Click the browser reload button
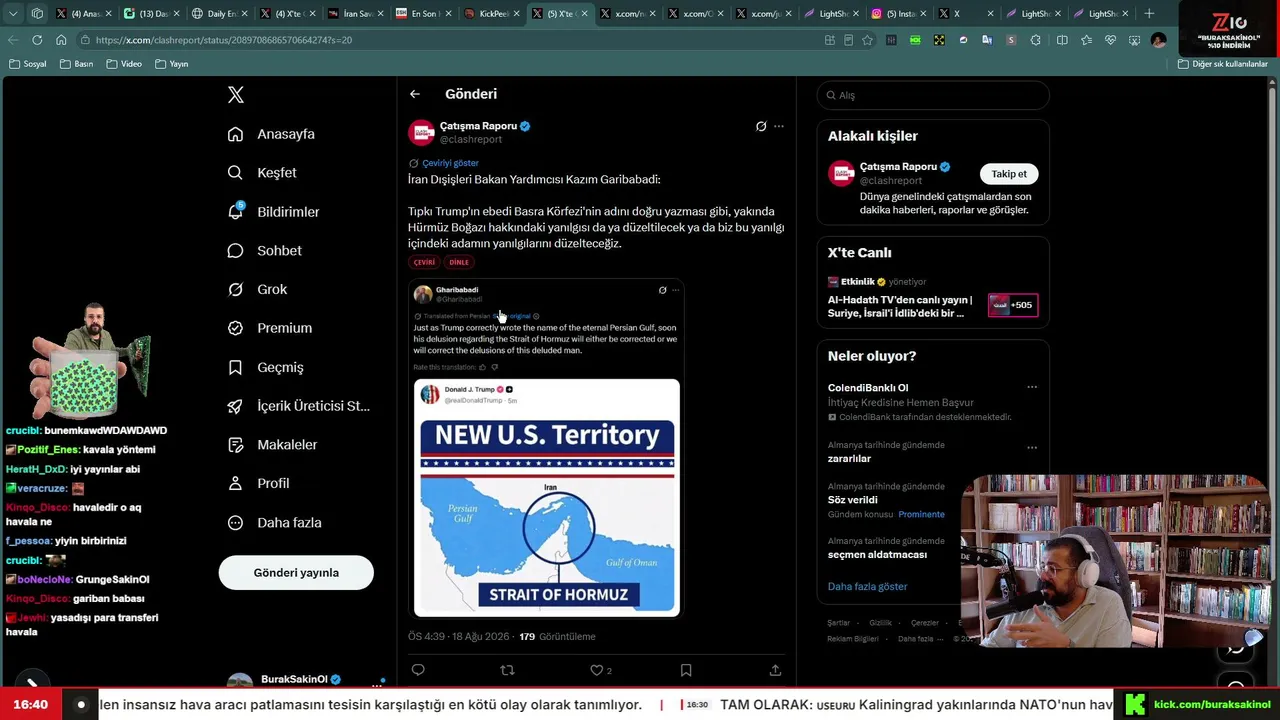Screen dimensions: 1280x720 tap(37, 40)
